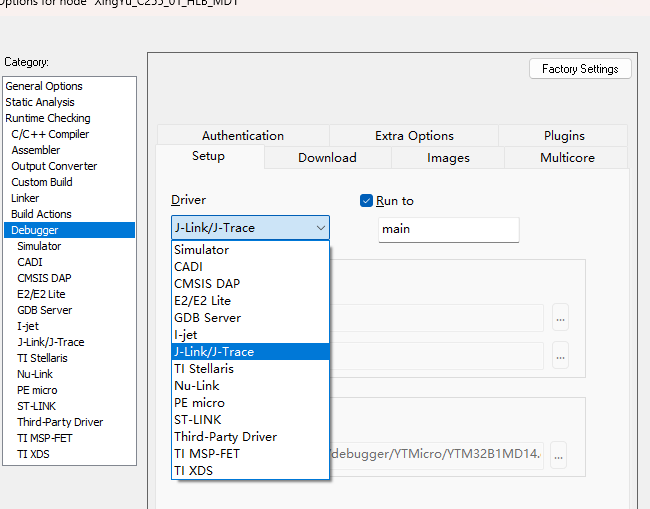Screen dimensions: 650x509
Task: Open C/C++ Compiler category
Action: point(50,134)
